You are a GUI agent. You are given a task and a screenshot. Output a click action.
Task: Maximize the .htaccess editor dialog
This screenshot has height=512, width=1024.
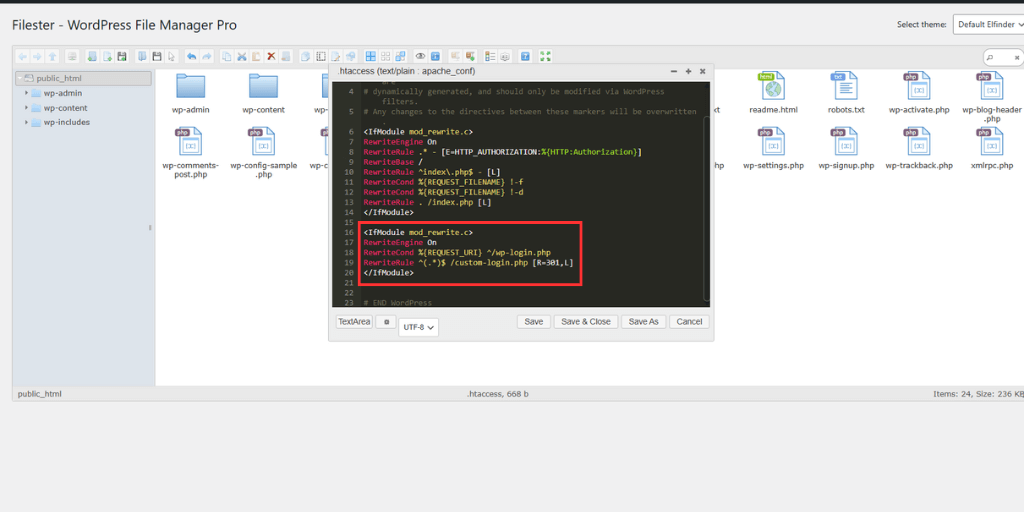coord(688,71)
